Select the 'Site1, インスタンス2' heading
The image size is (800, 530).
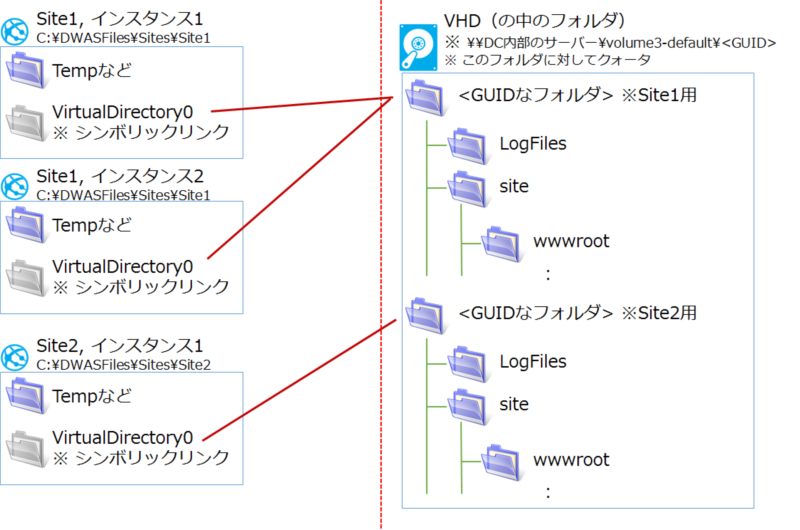(120, 176)
